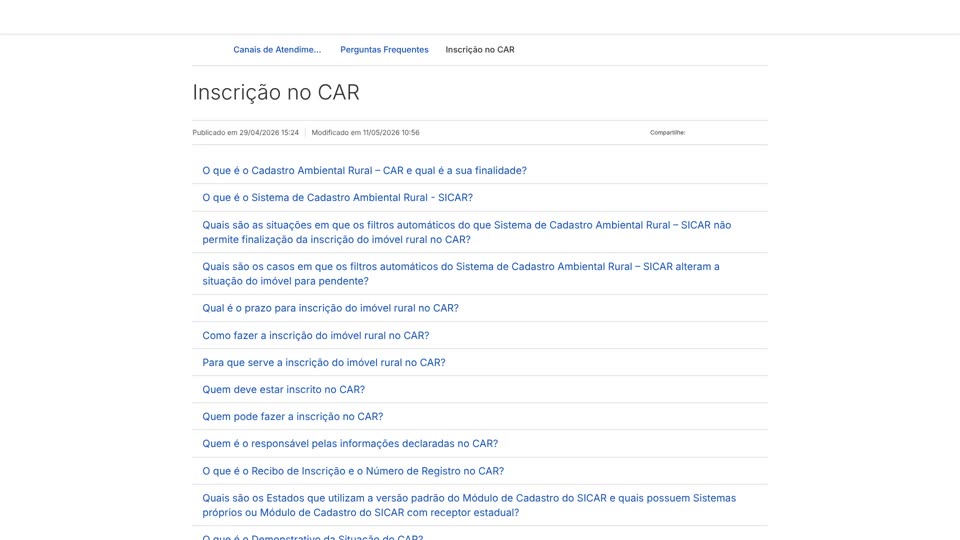Click "Publicado em 29/04/2026 15:24" text
Viewport: 960px width, 540px height.
(x=246, y=132)
